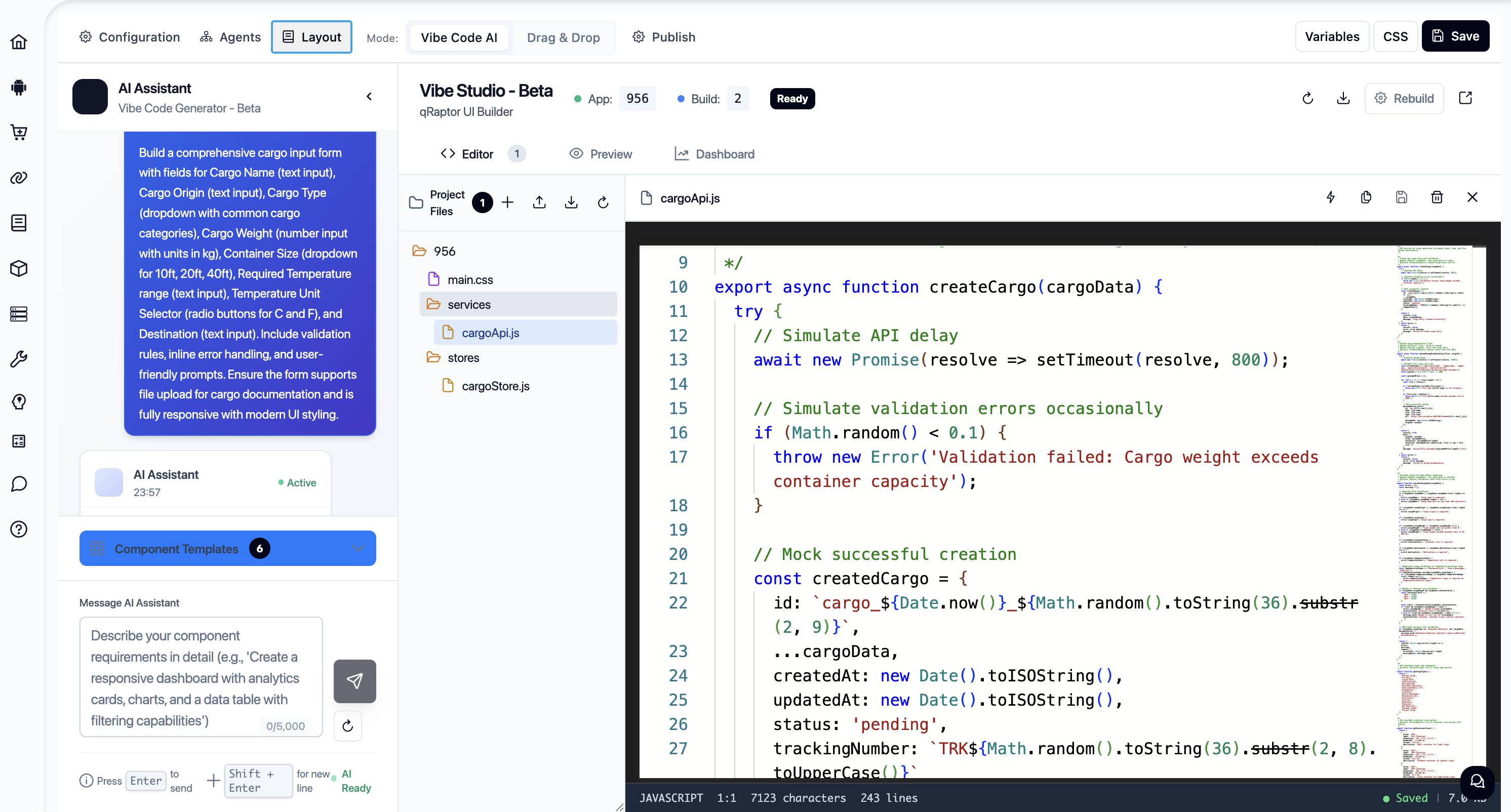
Task: Open the android bot icon in sidebar
Action: click(x=19, y=88)
